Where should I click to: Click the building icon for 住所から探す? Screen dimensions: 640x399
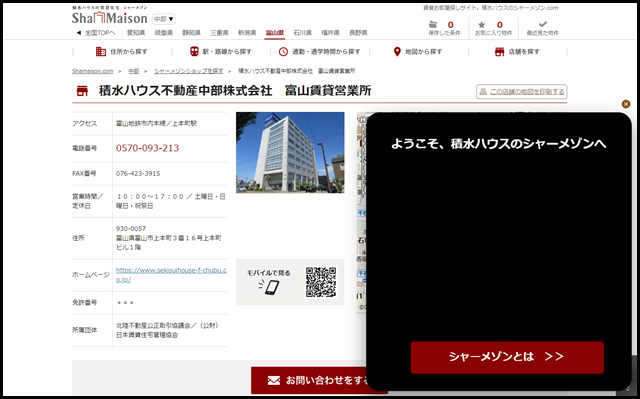click(x=101, y=51)
